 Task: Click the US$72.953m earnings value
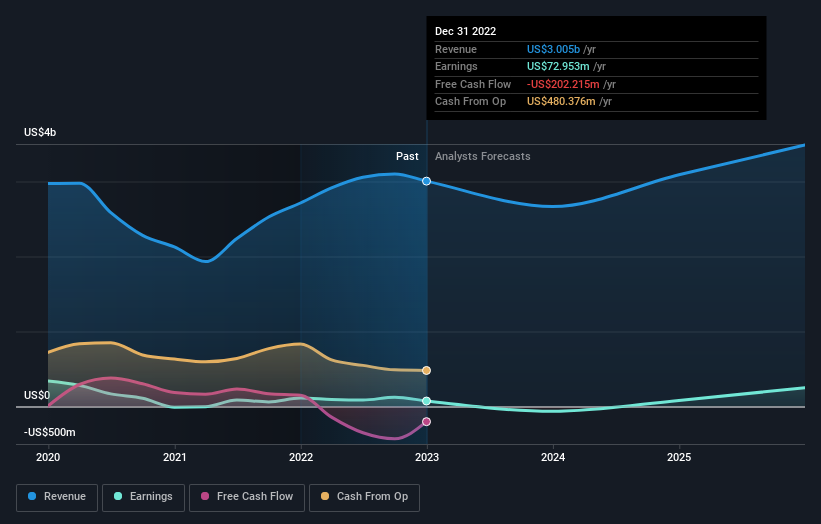[558, 66]
